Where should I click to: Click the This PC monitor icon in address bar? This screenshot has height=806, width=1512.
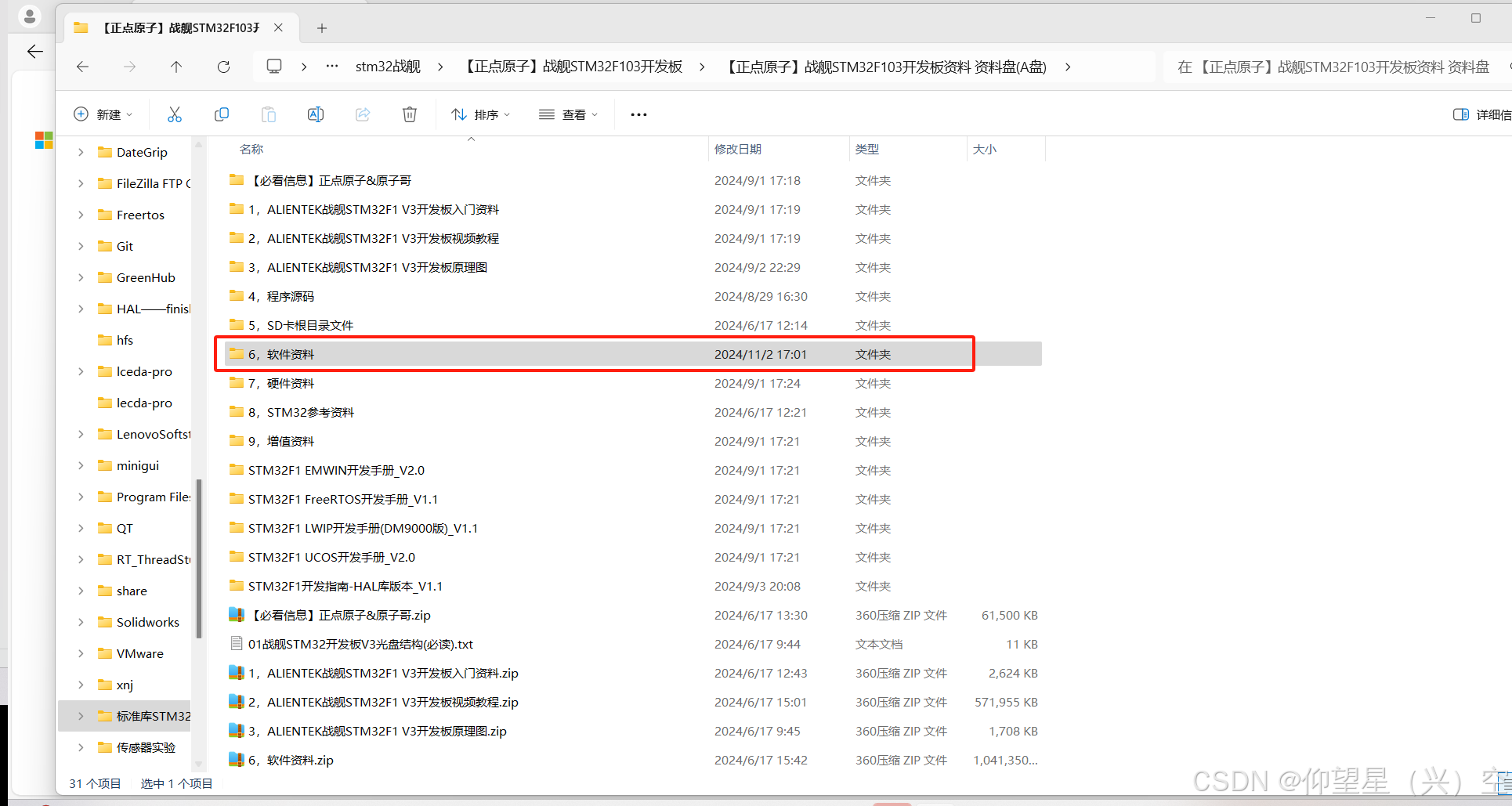(274, 67)
